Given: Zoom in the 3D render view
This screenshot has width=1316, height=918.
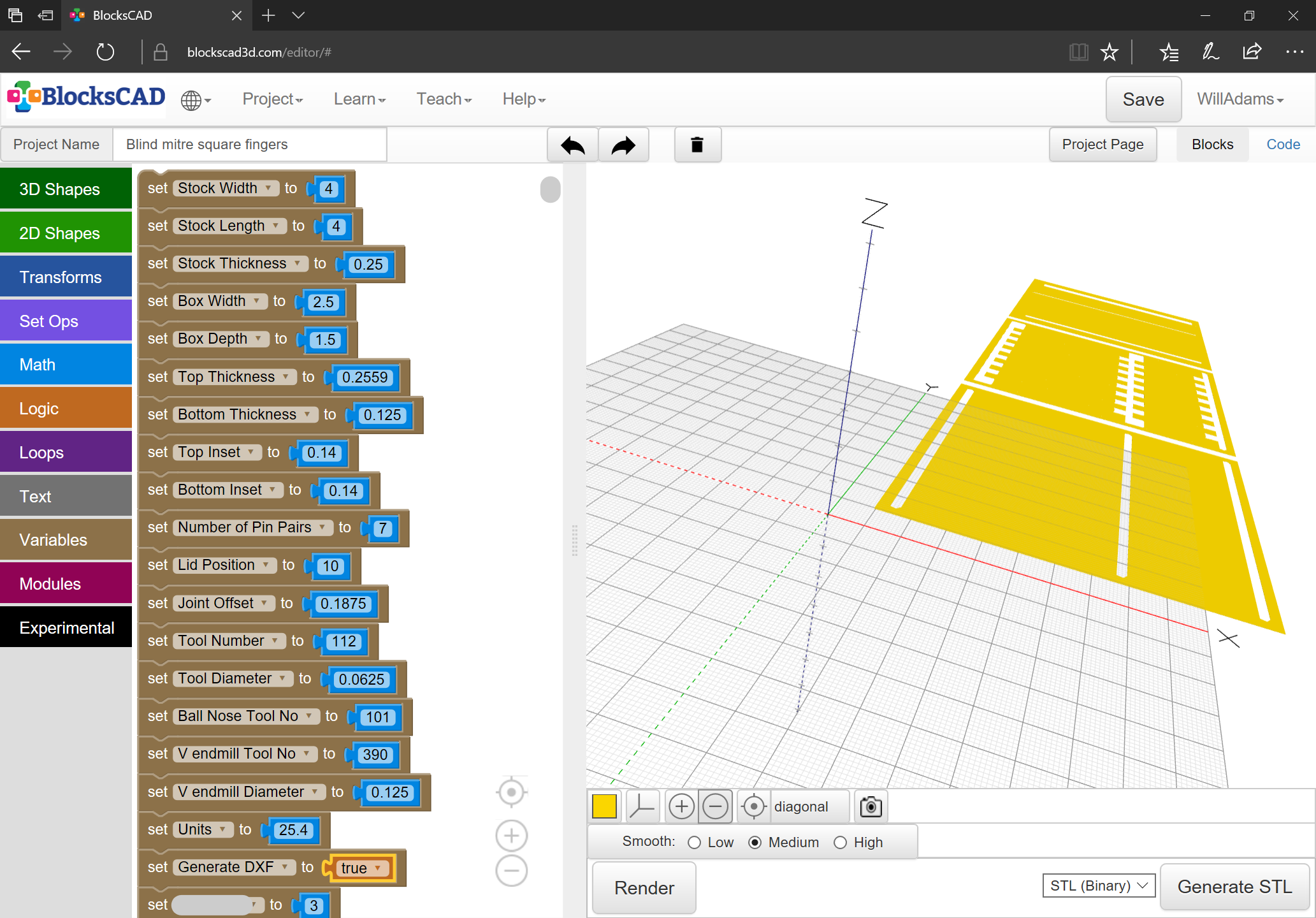Looking at the screenshot, I should [681, 806].
